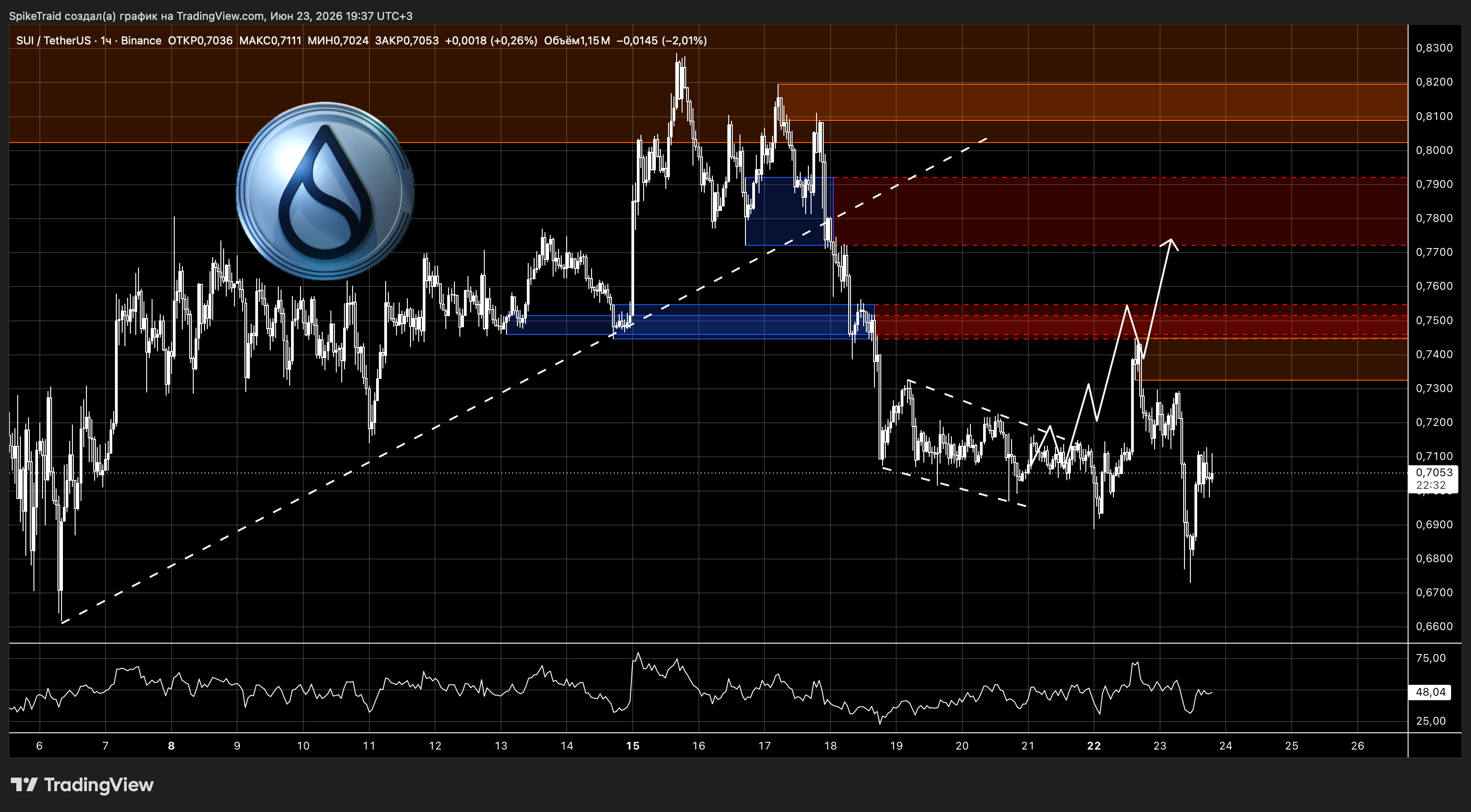
Task: Click the TradingView logo at the bottom
Action: click(82, 785)
